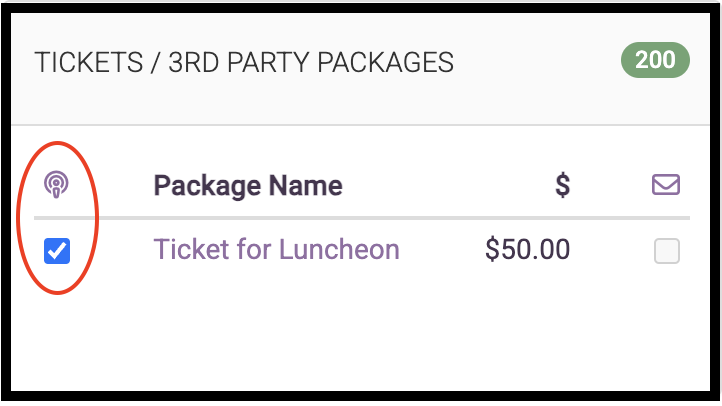Click the number 200 in the green pill

click(655, 60)
